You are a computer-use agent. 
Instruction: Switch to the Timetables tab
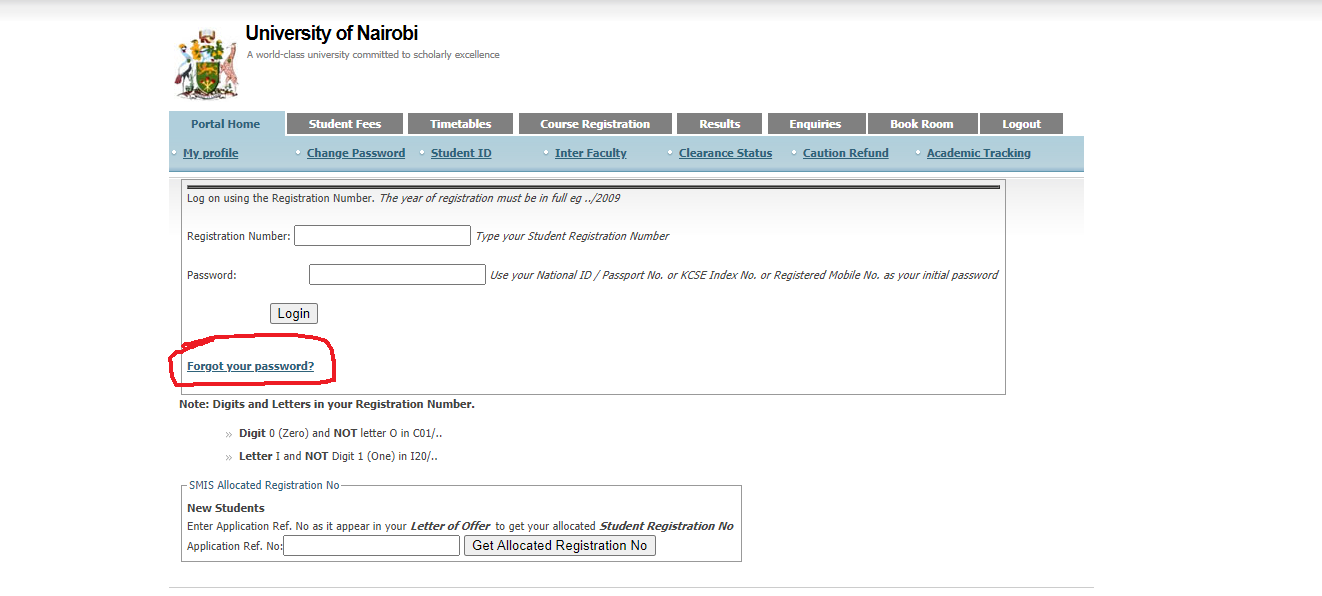(x=460, y=124)
